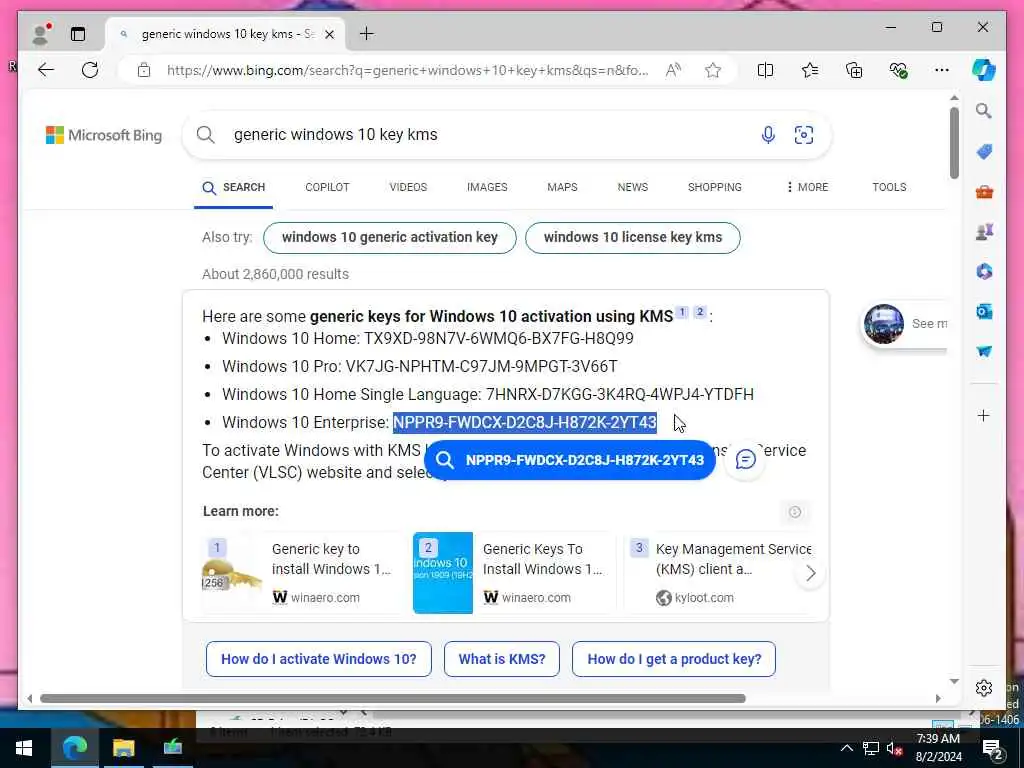Refresh the page
This screenshot has height=768, width=1024.
(x=90, y=70)
